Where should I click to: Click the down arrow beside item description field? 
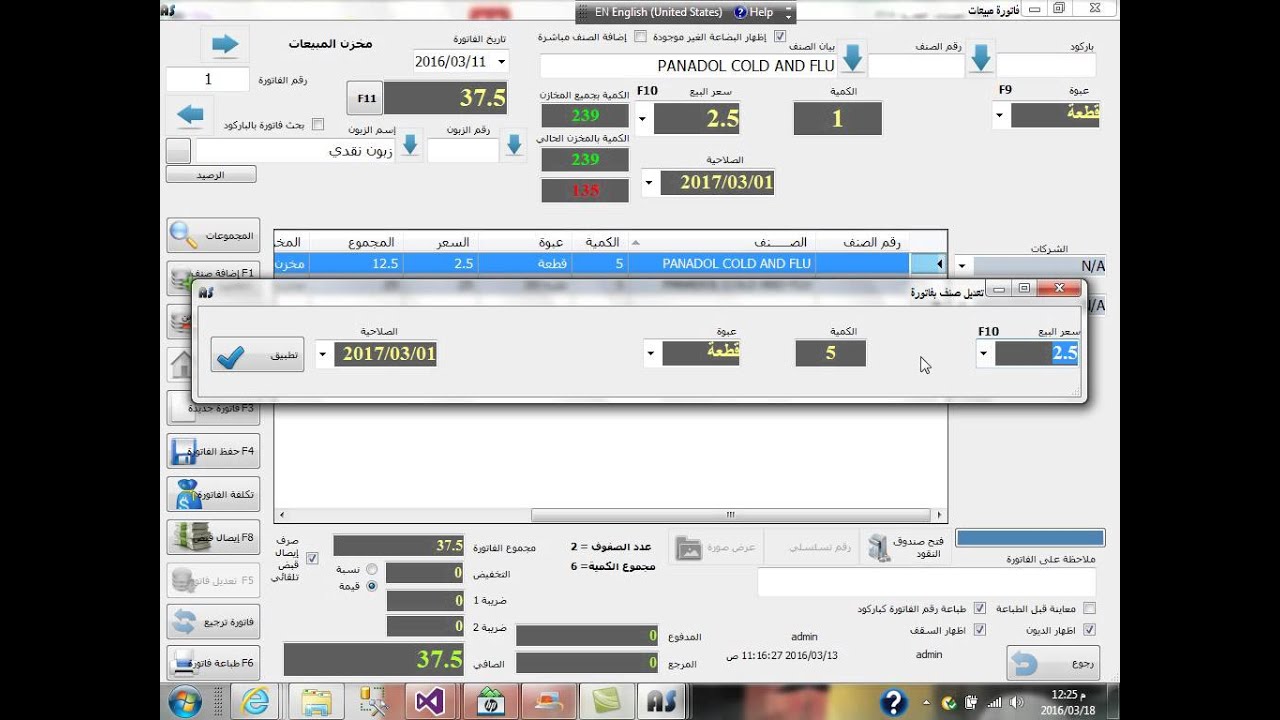click(852, 58)
